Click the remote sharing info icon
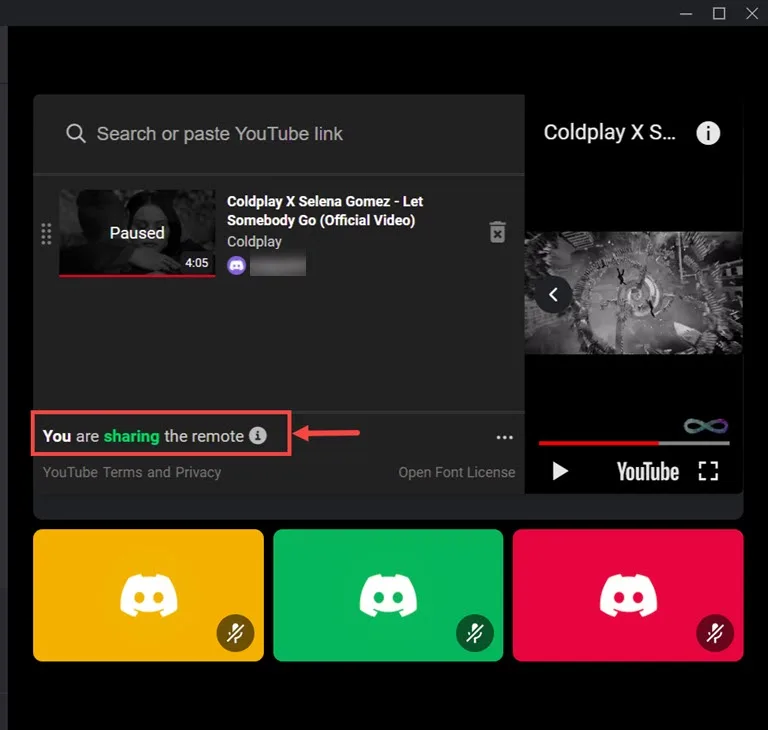 [258, 435]
